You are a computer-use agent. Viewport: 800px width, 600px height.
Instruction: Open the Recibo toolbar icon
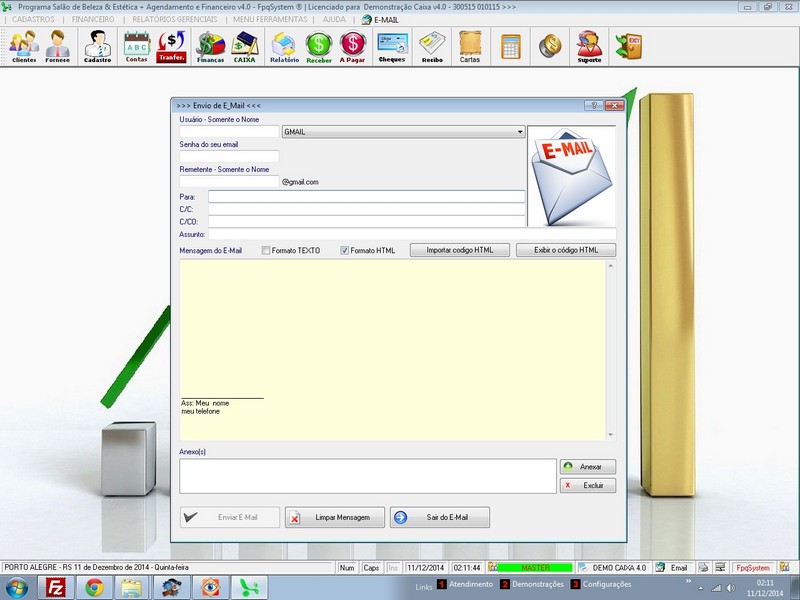pyautogui.click(x=432, y=46)
